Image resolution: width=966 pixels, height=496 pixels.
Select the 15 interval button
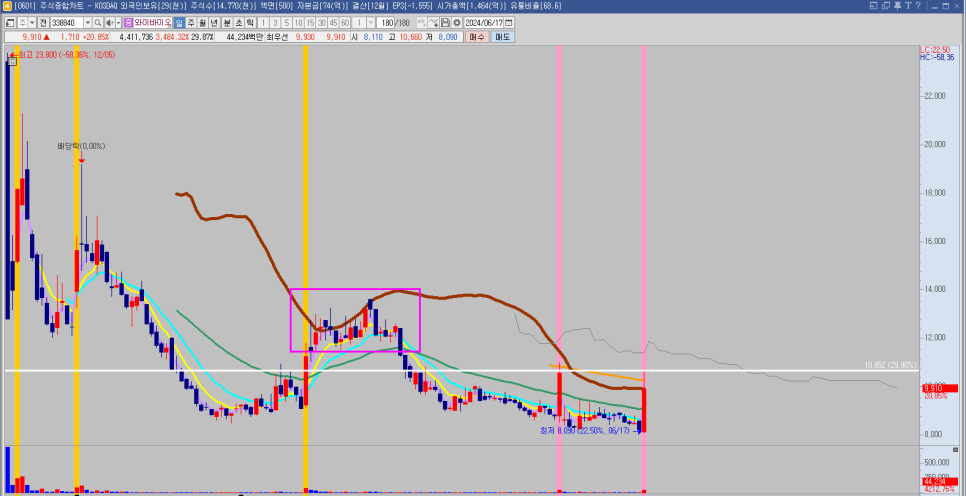[x=310, y=22]
